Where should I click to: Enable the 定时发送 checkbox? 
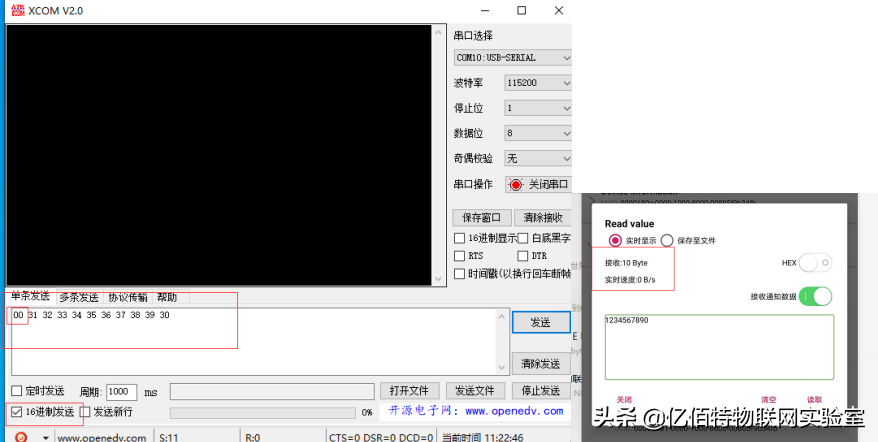point(17,390)
